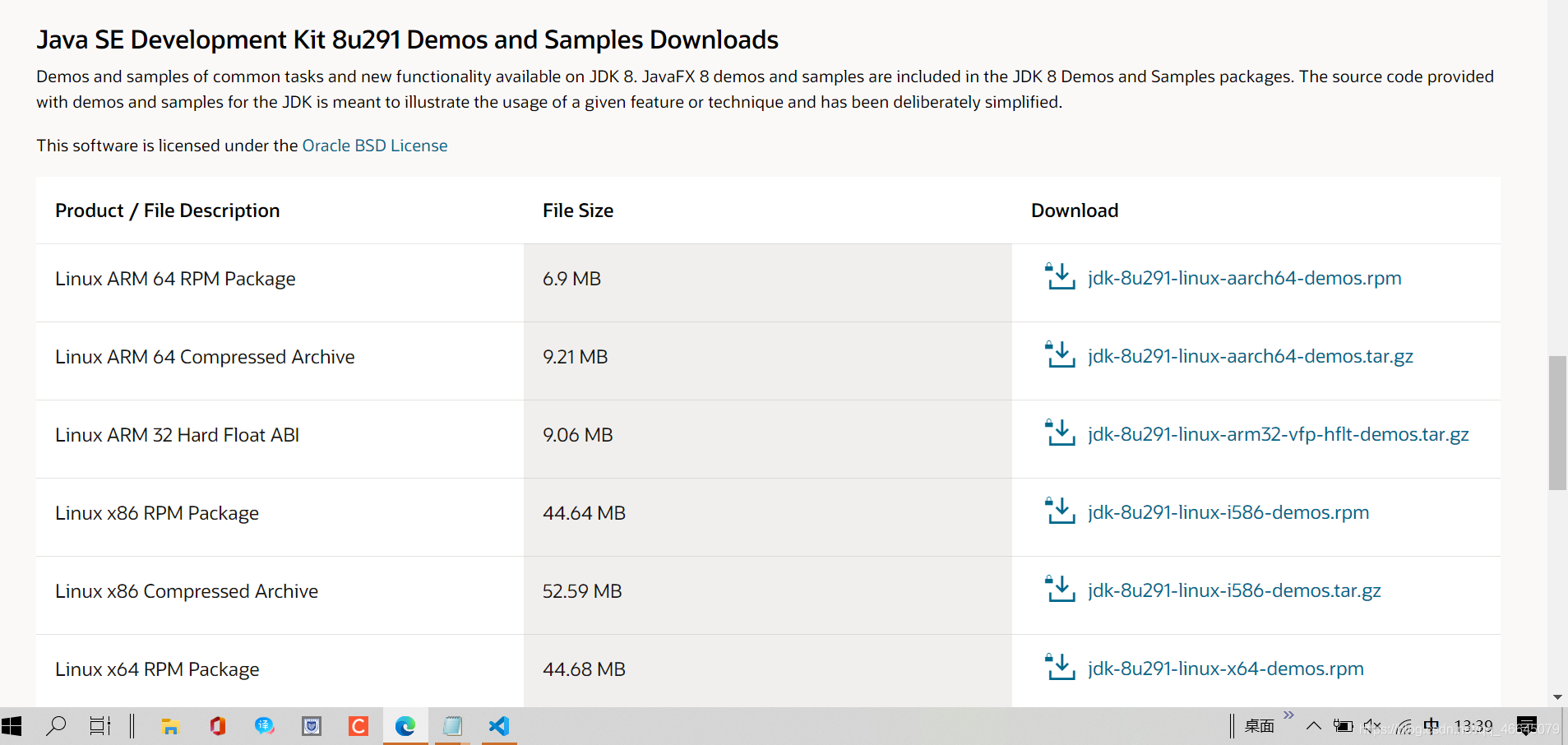The image size is (1568, 745).
Task: Download jdk-8u291-linux-i586-demos.rpm link
Action: (x=1228, y=512)
